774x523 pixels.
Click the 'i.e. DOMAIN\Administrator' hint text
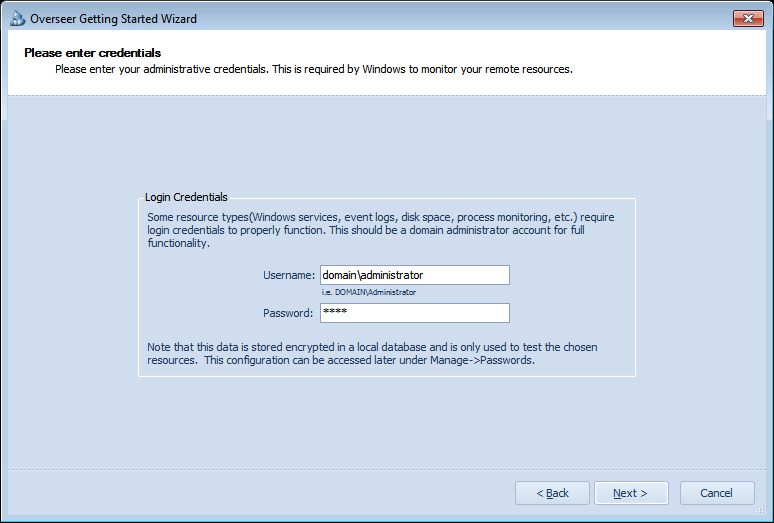[x=369, y=292]
